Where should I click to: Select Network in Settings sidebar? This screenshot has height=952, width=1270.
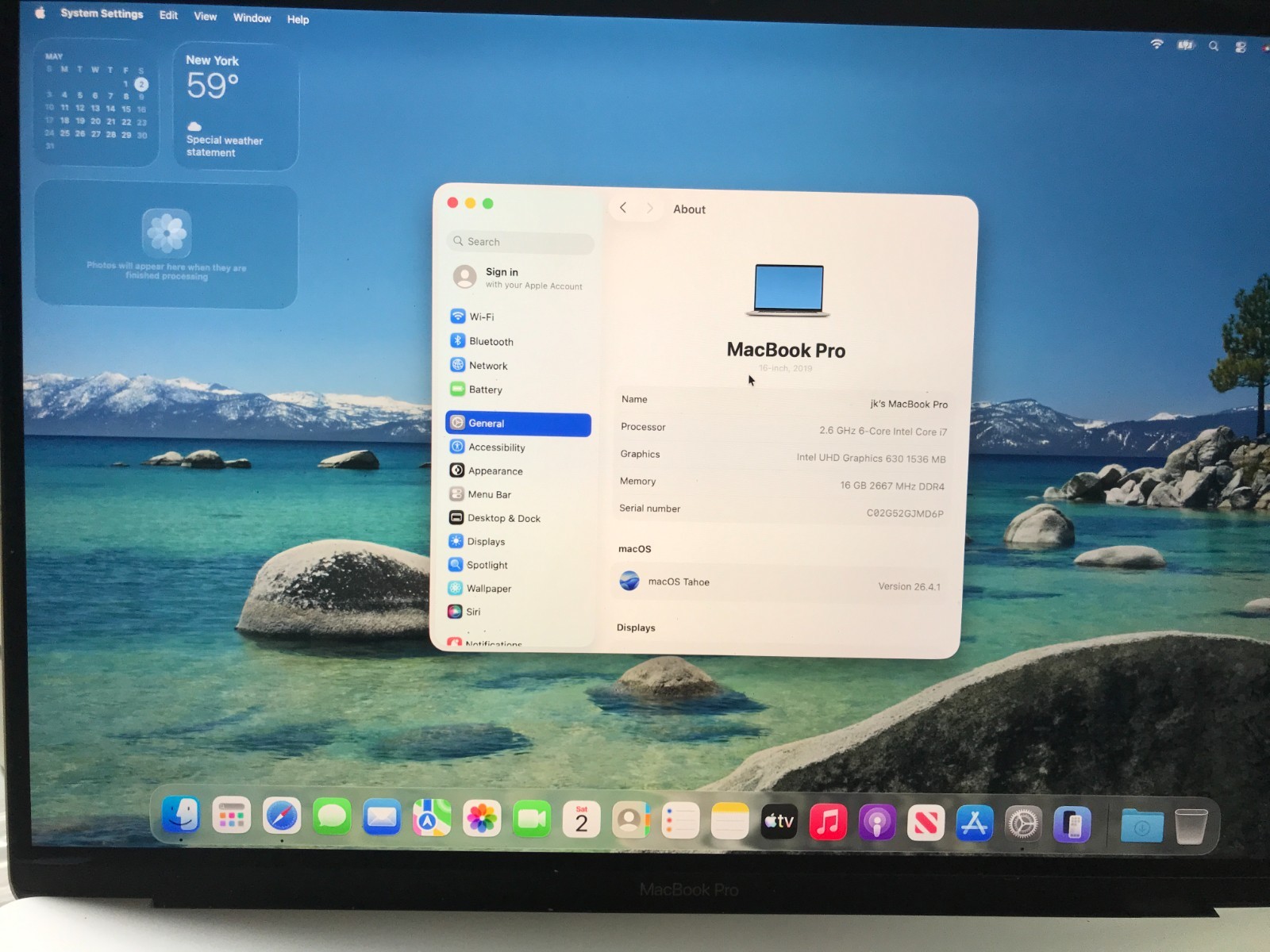click(518, 366)
